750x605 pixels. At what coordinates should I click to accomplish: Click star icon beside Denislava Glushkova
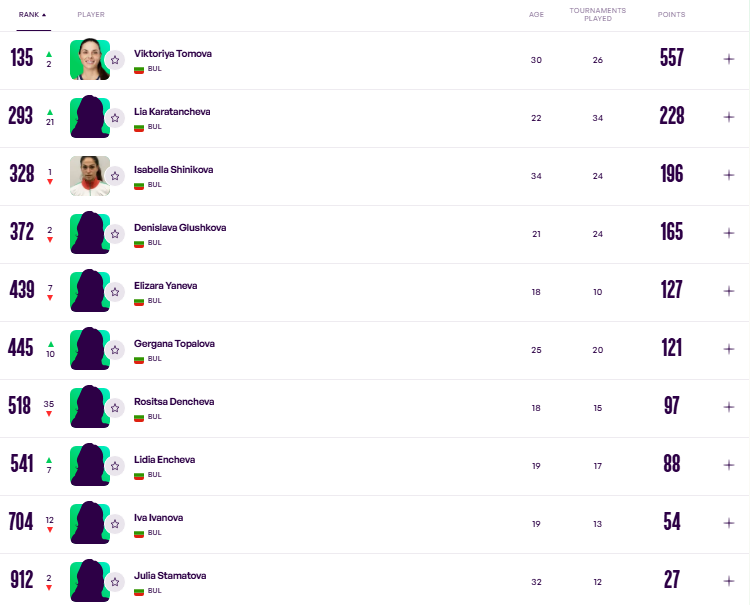[x=115, y=234]
